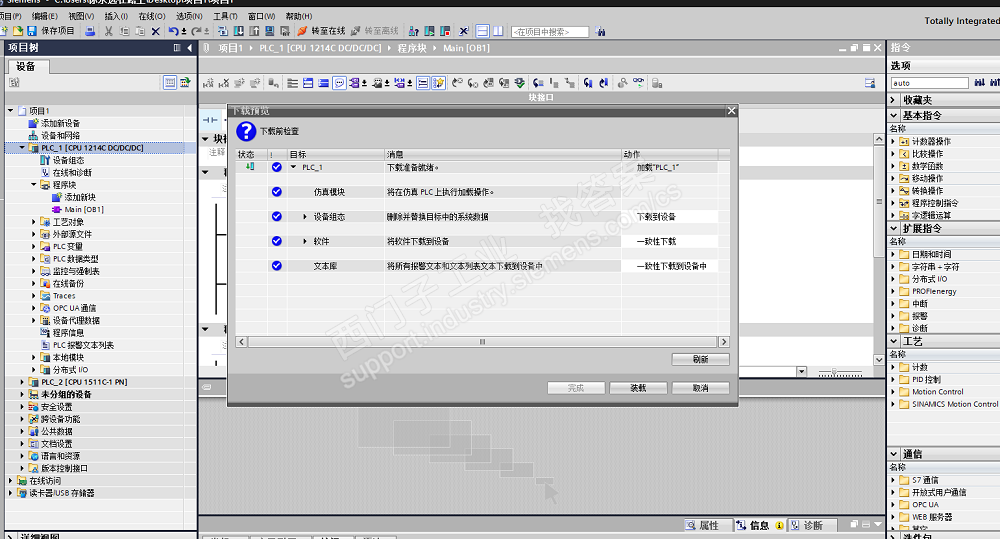Viewport: 1000px width, 539px height.
Task: Open project via the folder icon in toolbar
Action: click(x=18, y=31)
